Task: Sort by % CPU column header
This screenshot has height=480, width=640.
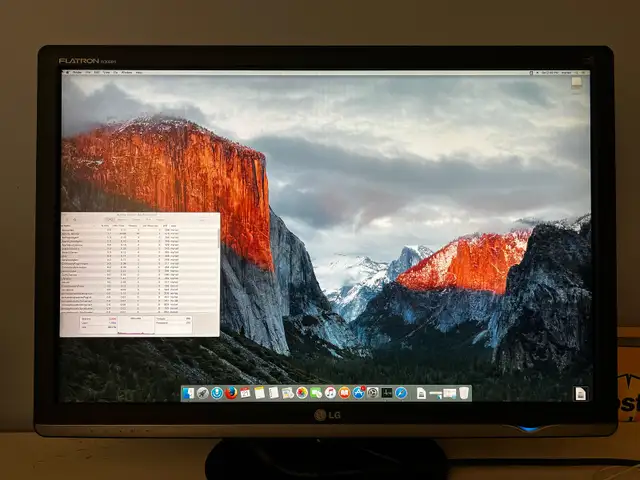Action: [x=105, y=226]
